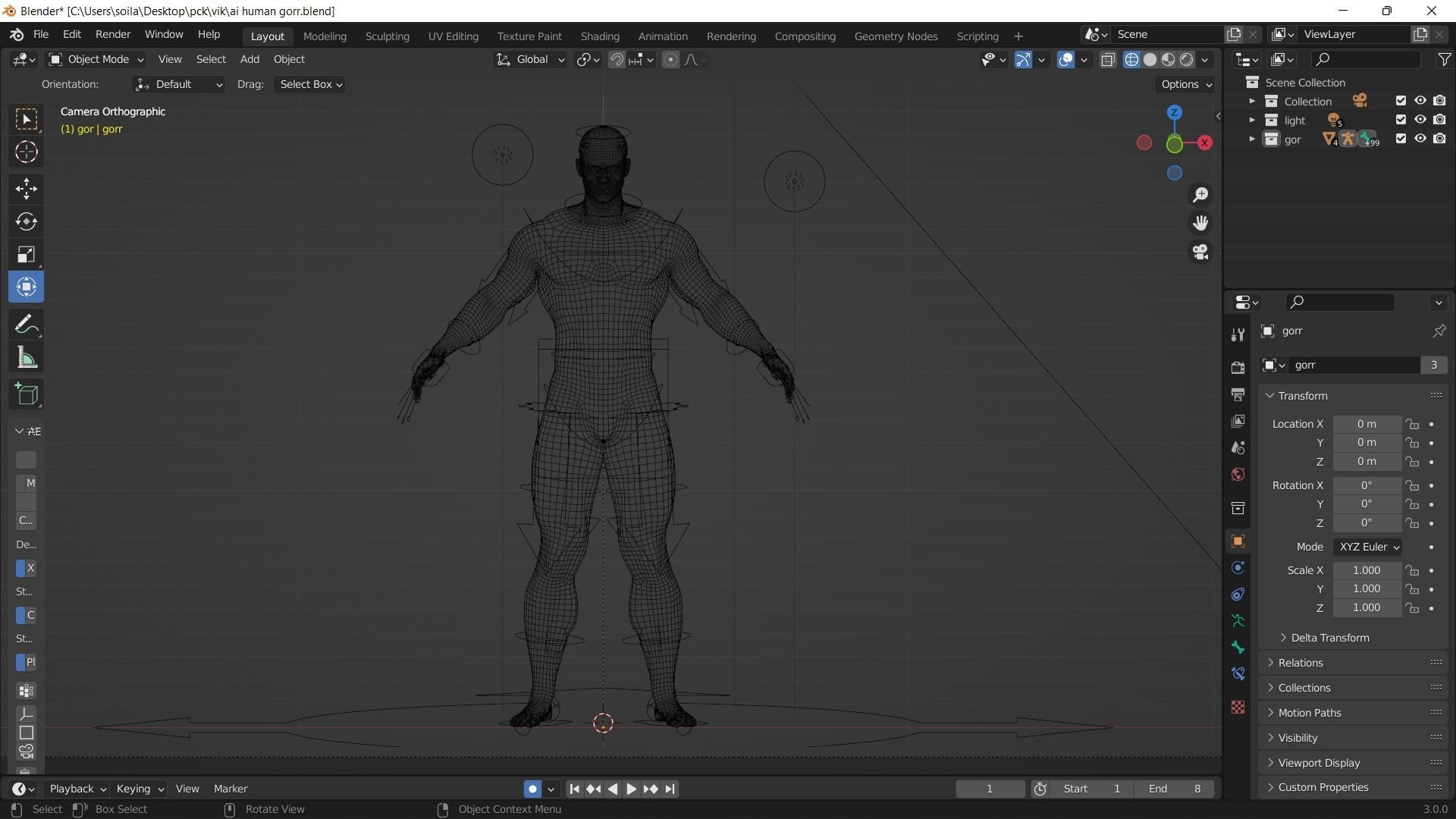
Task: Click the Location X value field
Action: coord(1367,424)
